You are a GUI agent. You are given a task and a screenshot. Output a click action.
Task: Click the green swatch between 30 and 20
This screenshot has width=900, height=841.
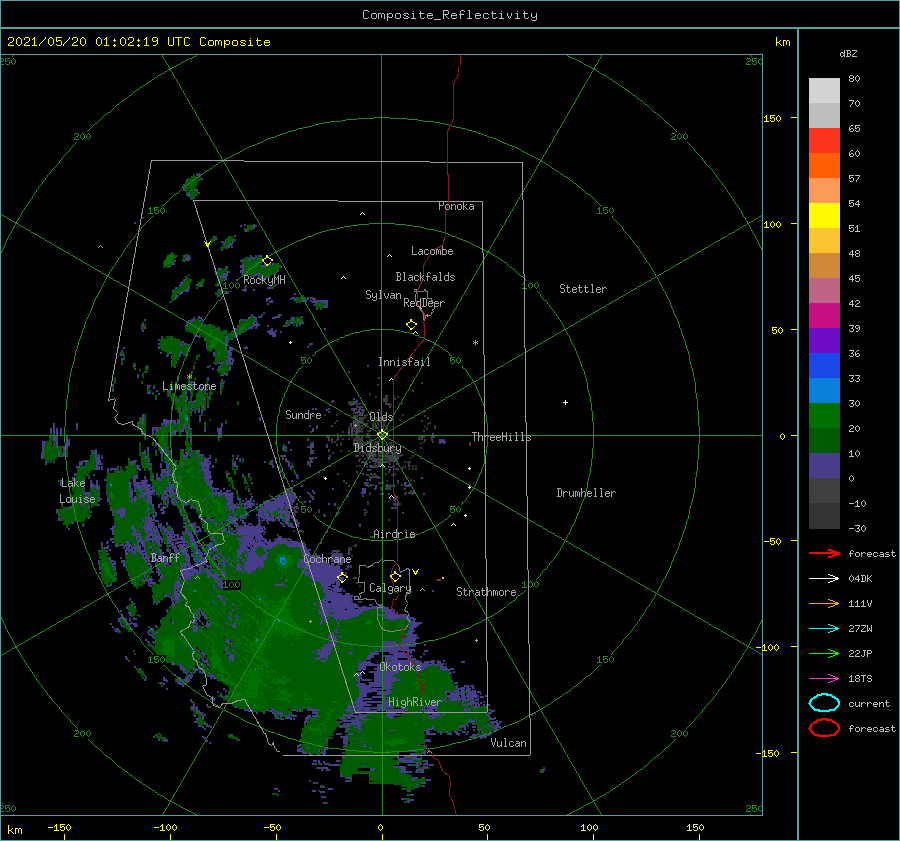[824, 416]
